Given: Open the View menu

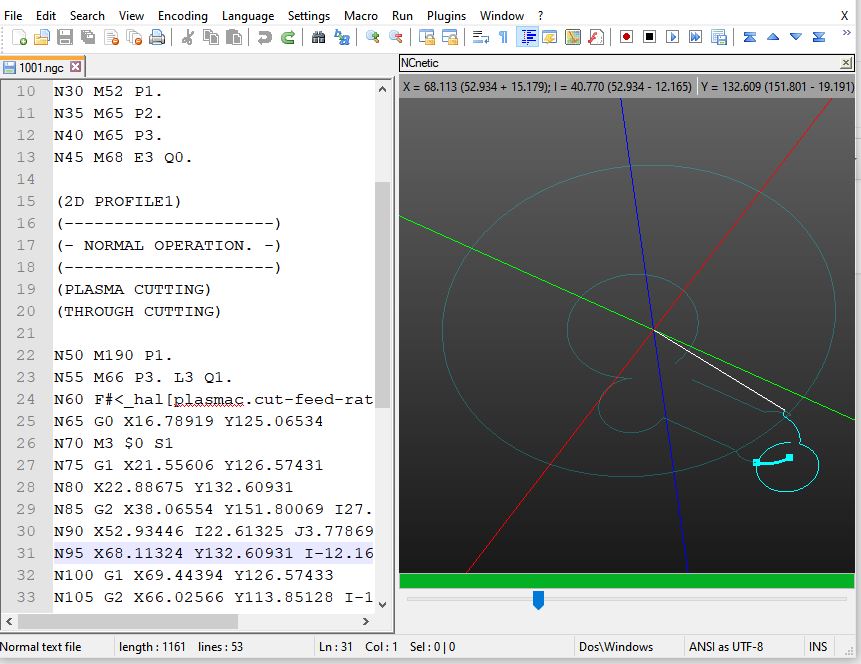Looking at the screenshot, I should 131,15.
